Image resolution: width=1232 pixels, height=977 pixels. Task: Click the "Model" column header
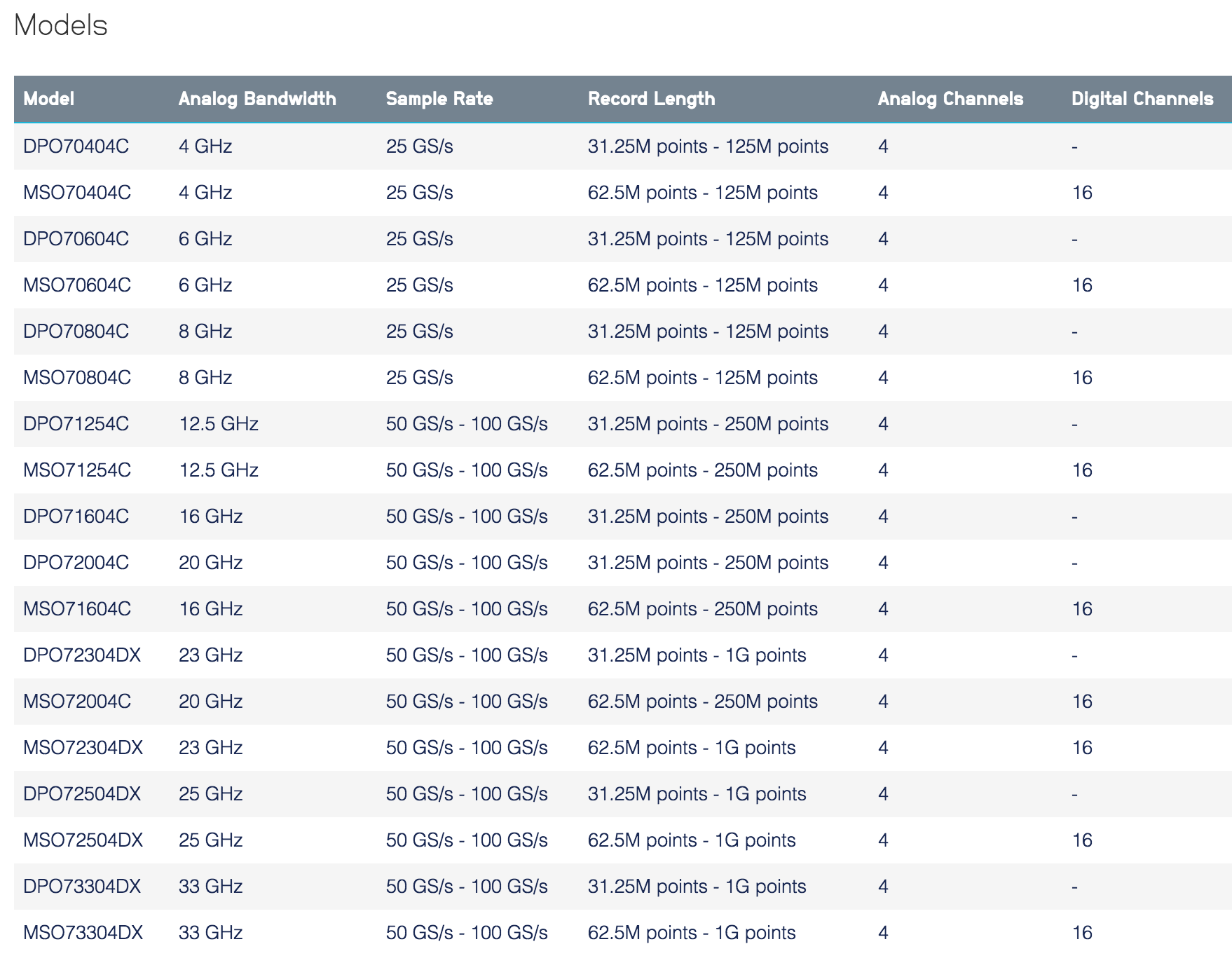coord(49,99)
